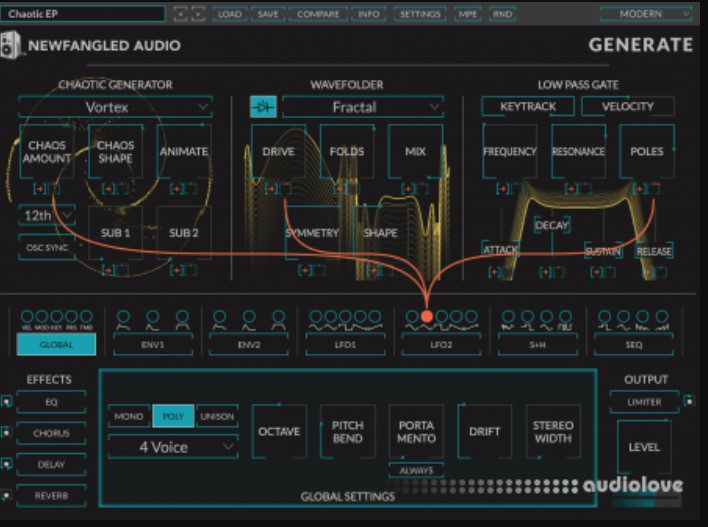Toggle the wavefolder diode enable icon
Image resolution: width=708 pixels, height=527 pixels.
(263, 107)
